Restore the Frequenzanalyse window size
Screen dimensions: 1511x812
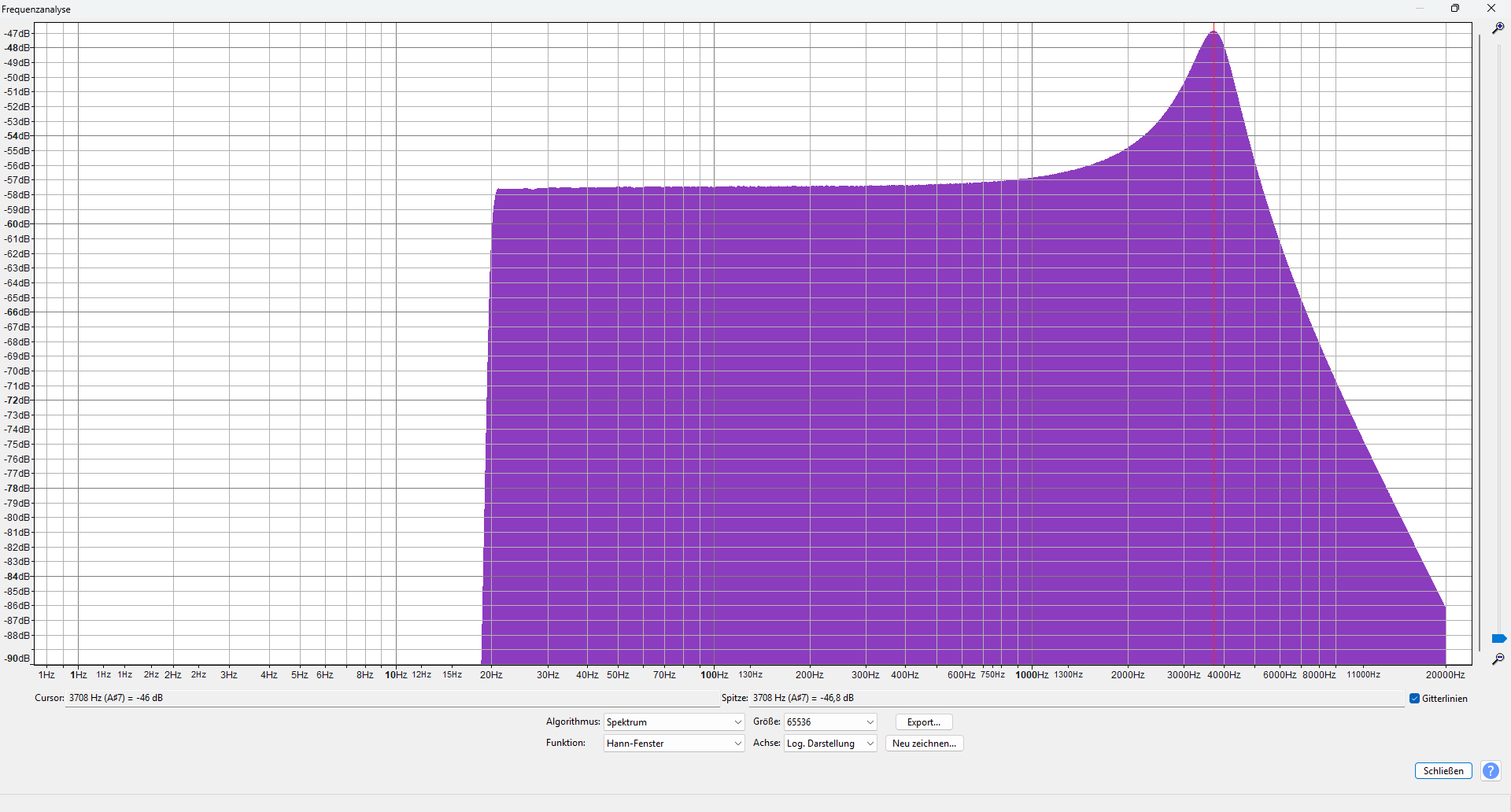click(x=1455, y=9)
